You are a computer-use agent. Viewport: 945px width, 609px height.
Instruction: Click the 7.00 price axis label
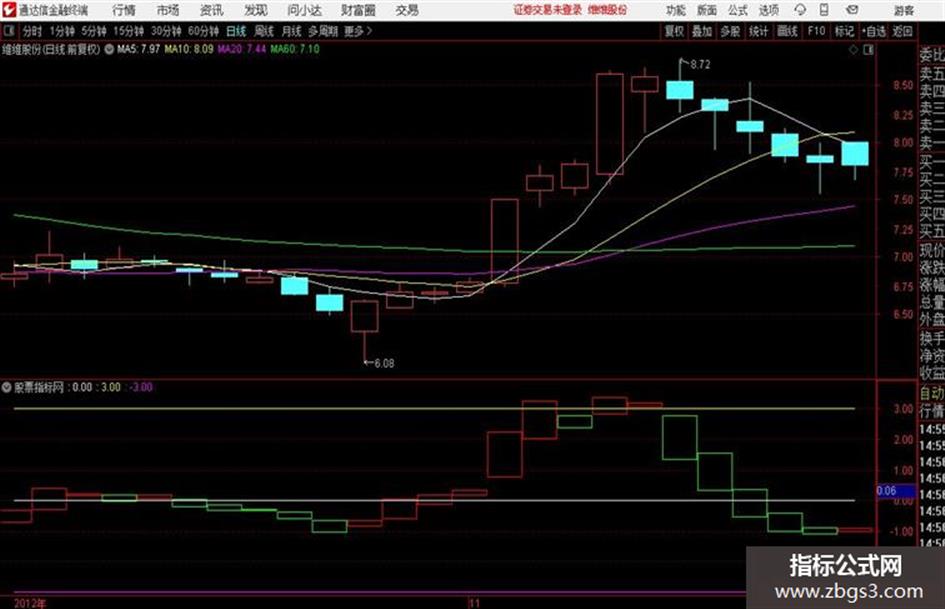(x=903, y=257)
